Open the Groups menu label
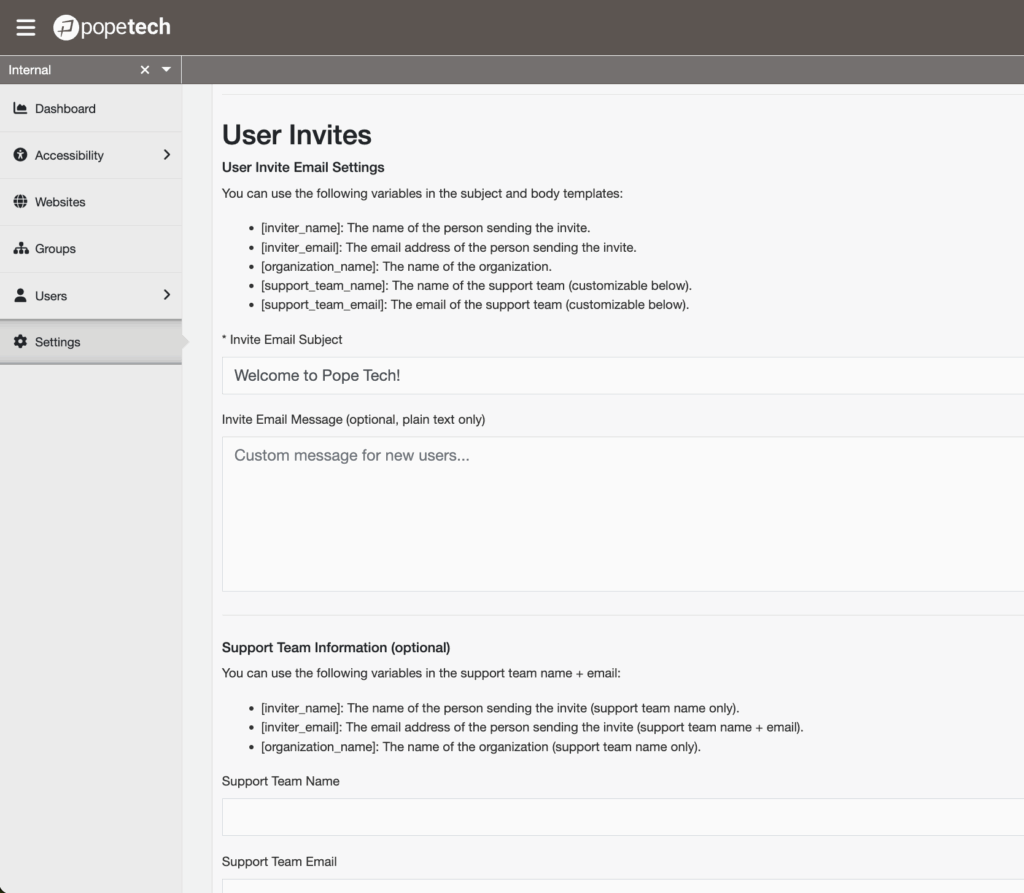 [55, 249]
